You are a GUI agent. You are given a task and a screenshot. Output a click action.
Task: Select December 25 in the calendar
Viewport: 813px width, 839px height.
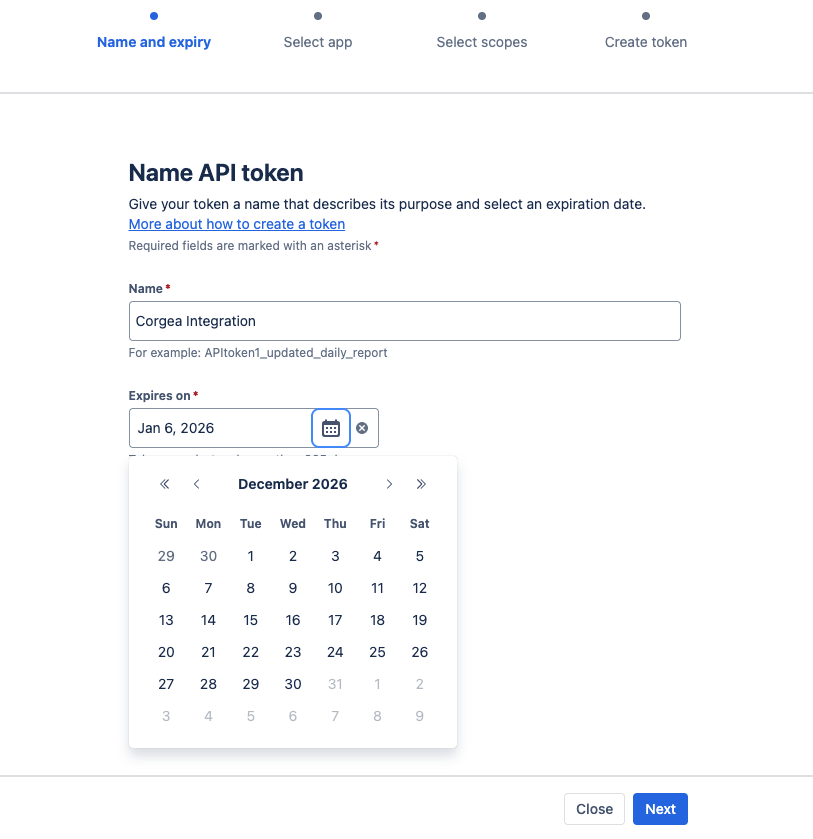click(x=377, y=652)
